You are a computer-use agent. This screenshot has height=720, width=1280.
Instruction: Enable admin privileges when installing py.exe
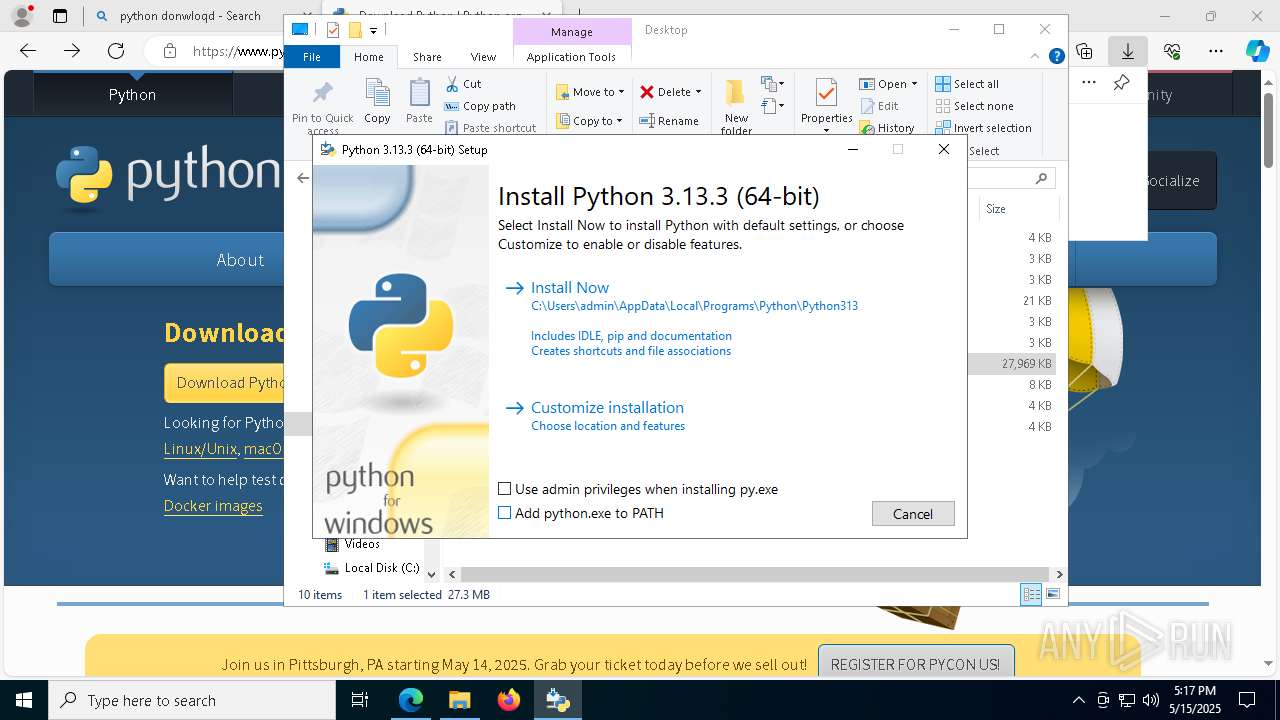(505, 489)
